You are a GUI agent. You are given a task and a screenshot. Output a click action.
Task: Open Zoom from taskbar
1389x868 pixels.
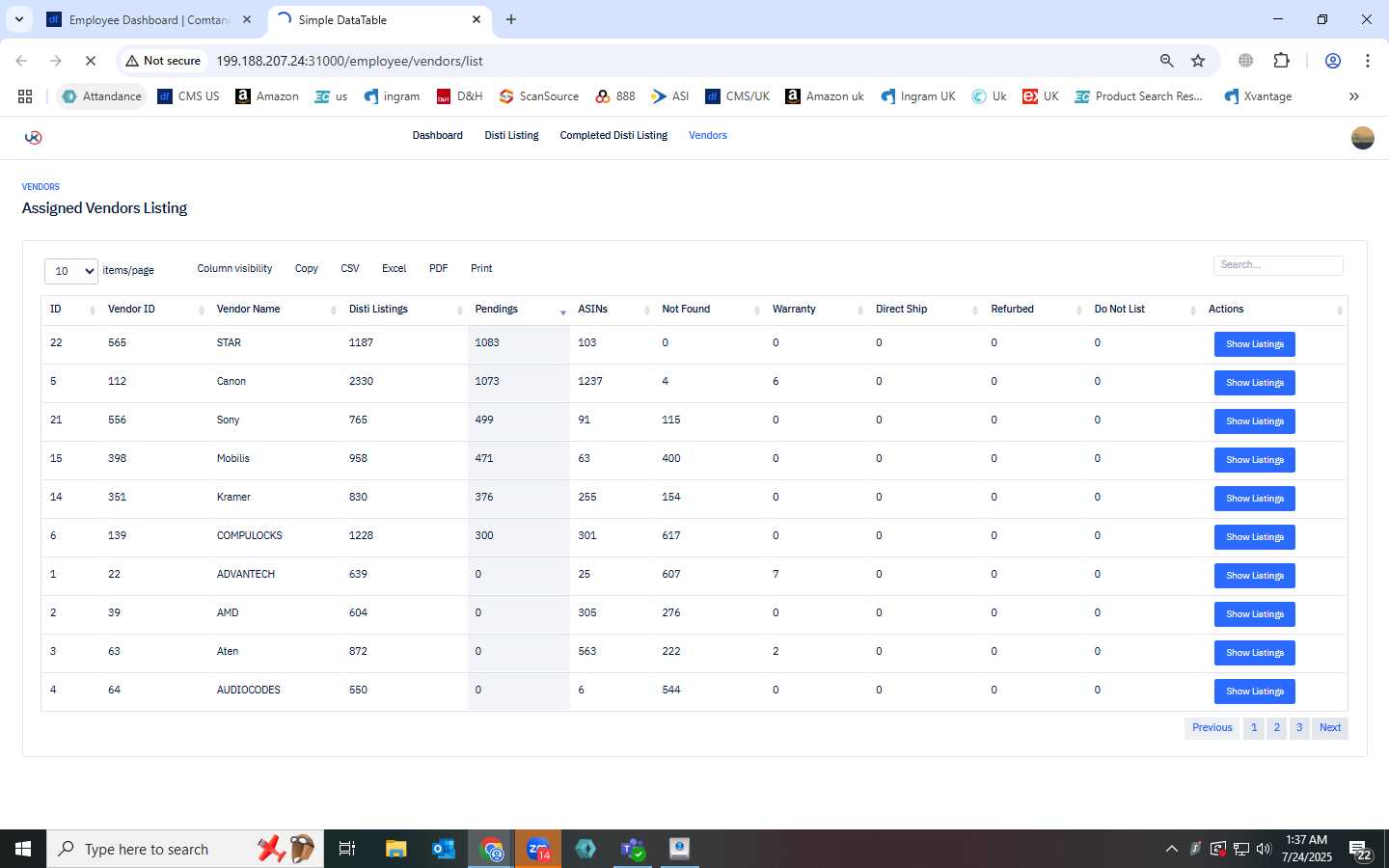coord(538,849)
